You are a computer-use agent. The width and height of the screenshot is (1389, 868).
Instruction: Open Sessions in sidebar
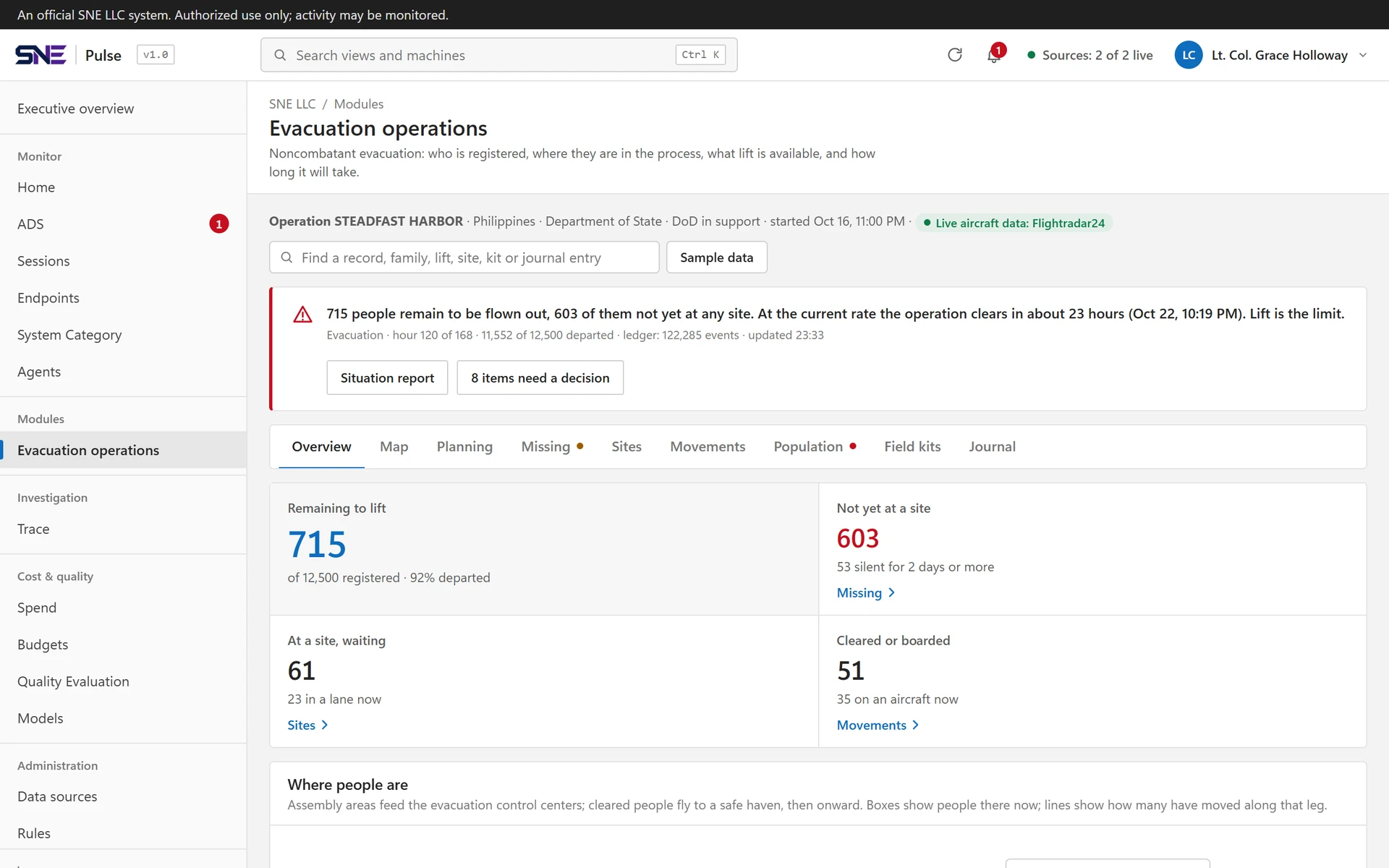coord(123,261)
